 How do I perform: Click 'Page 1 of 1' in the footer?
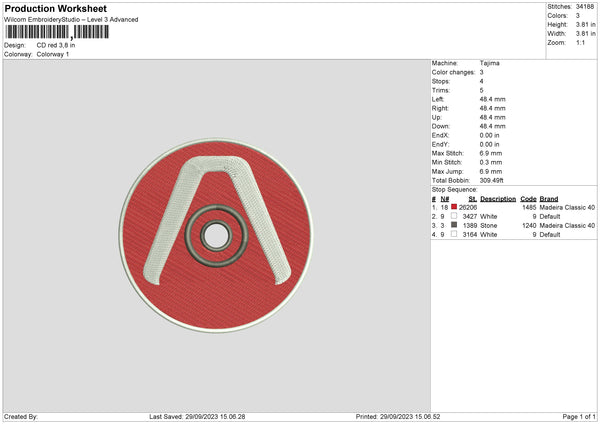tap(579, 417)
